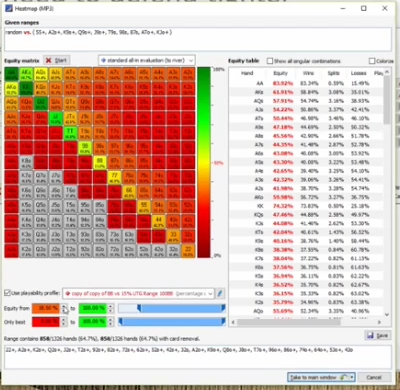Viewport: 400px width, 390px height.
Task: Decrease the Only best 'to' value with down arrow
Action: (x=111, y=324)
